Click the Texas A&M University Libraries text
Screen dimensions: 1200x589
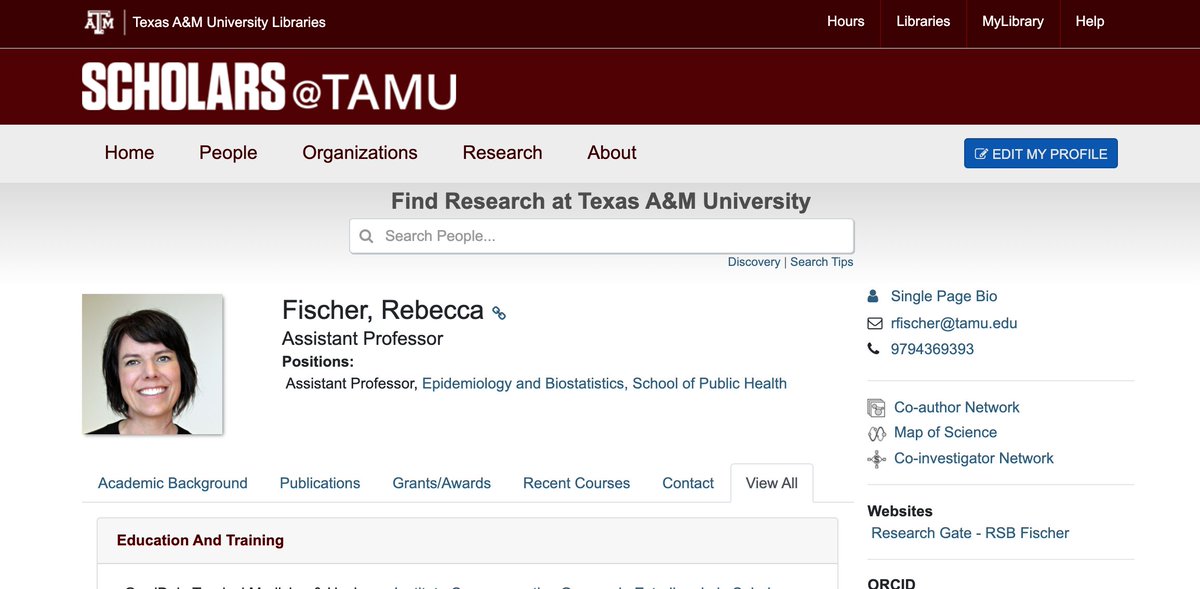[229, 22]
